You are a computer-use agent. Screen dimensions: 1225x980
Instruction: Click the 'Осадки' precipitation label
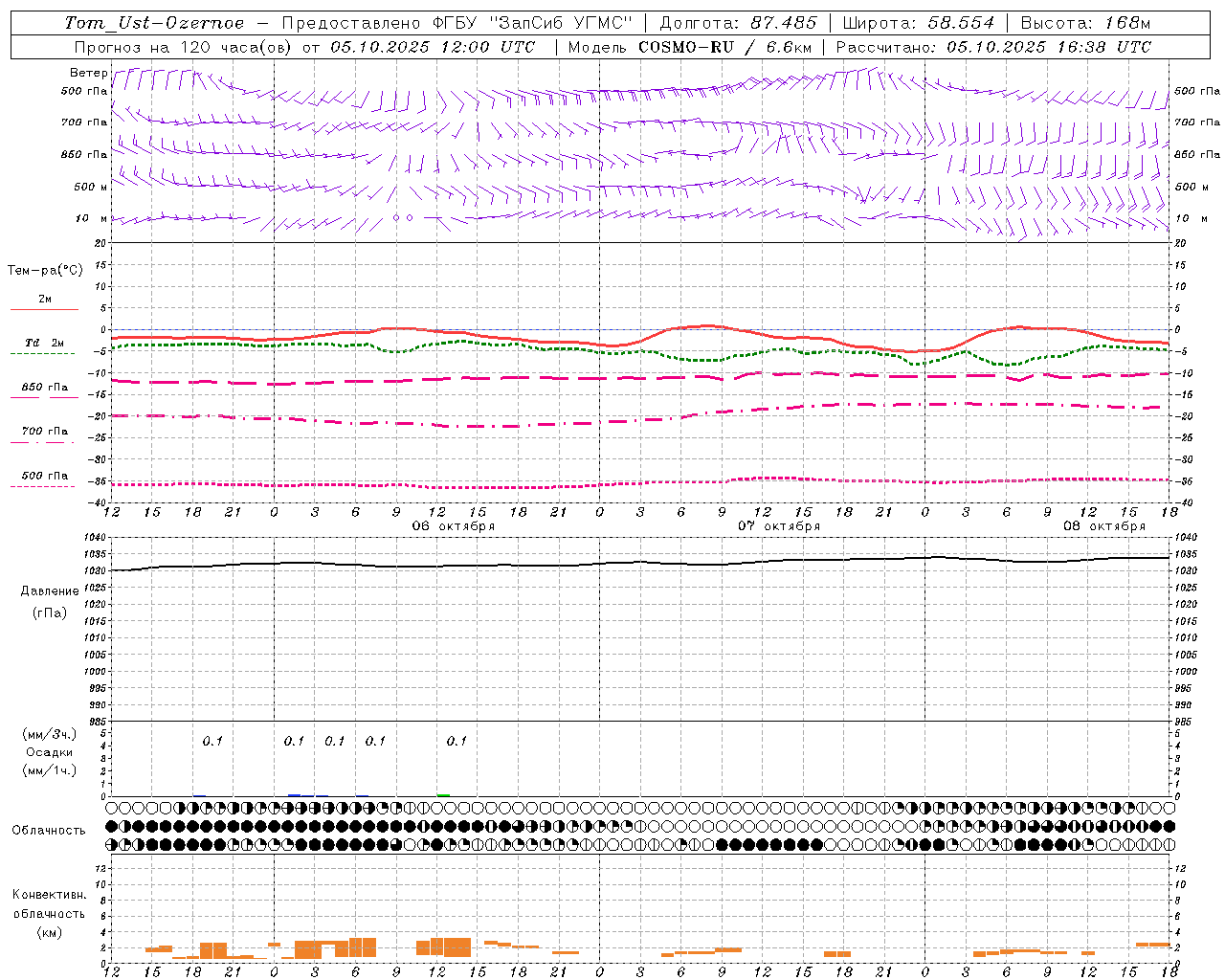coord(50,752)
